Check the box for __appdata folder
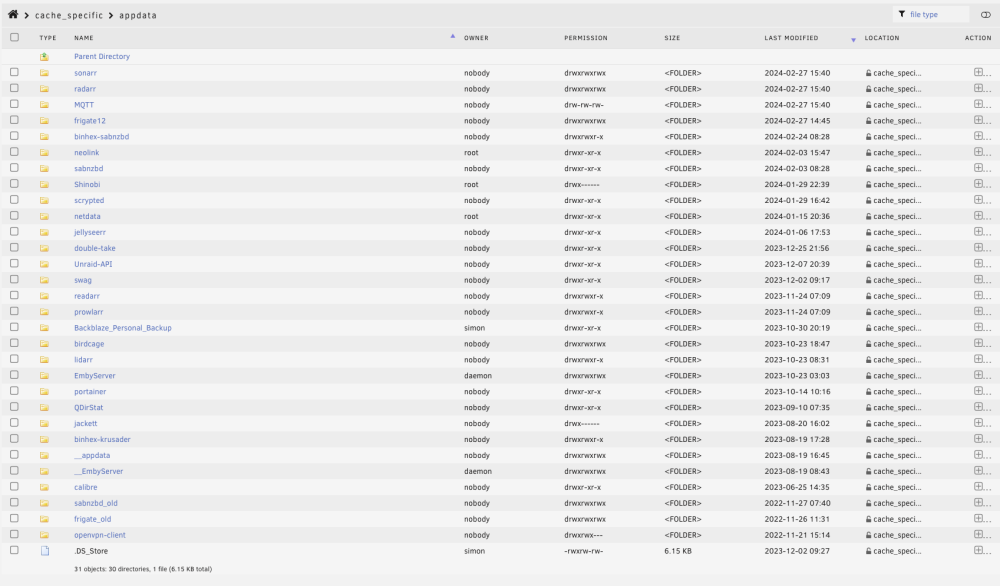 coord(14,455)
